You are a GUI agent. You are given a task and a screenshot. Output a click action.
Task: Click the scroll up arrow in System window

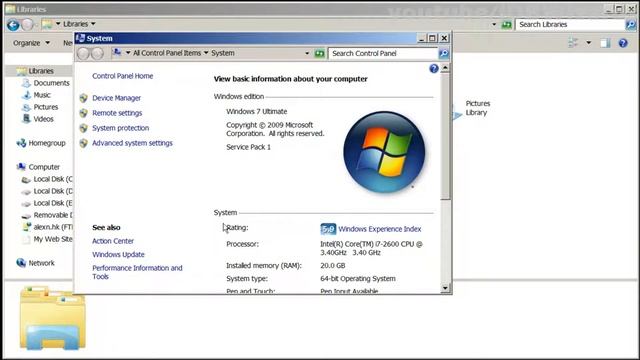pos(445,68)
